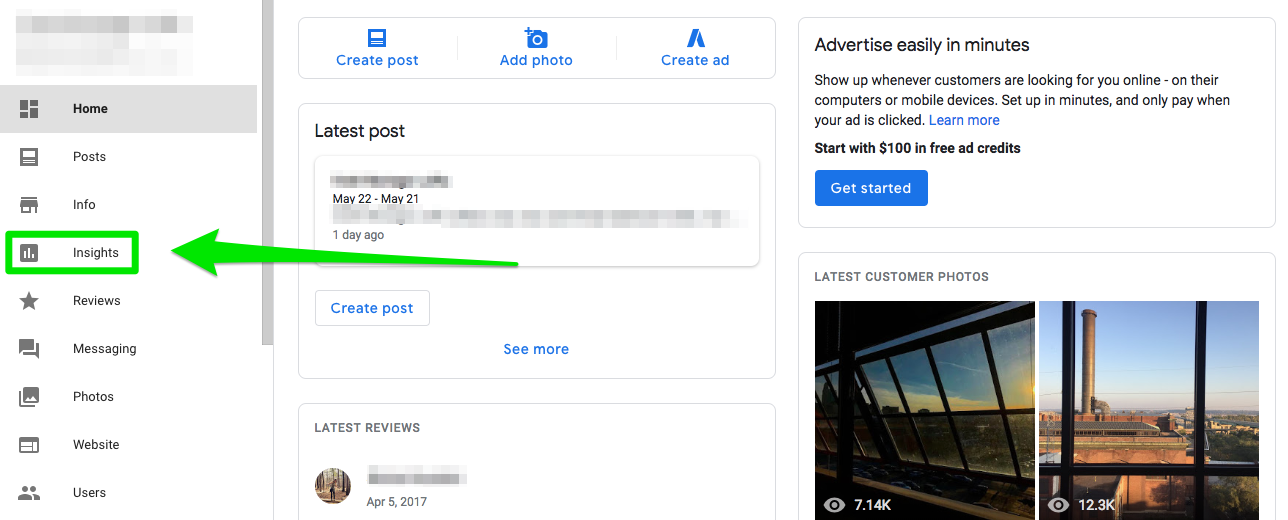
Task: Click the Create post link at top
Action: click(377, 60)
